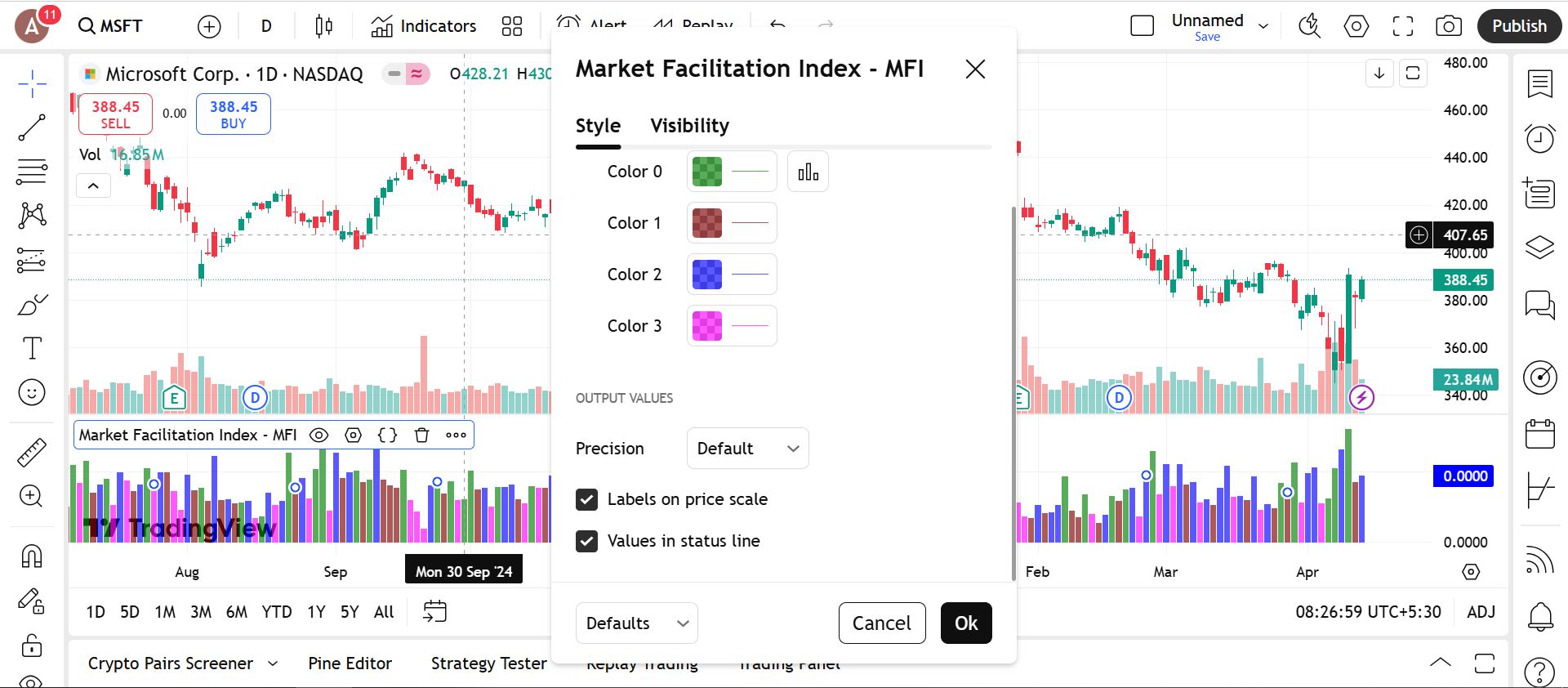Image resolution: width=1568 pixels, height=688 pixels.
Task: Open the economic calendar panel
Action: (x=1540, y=434)
